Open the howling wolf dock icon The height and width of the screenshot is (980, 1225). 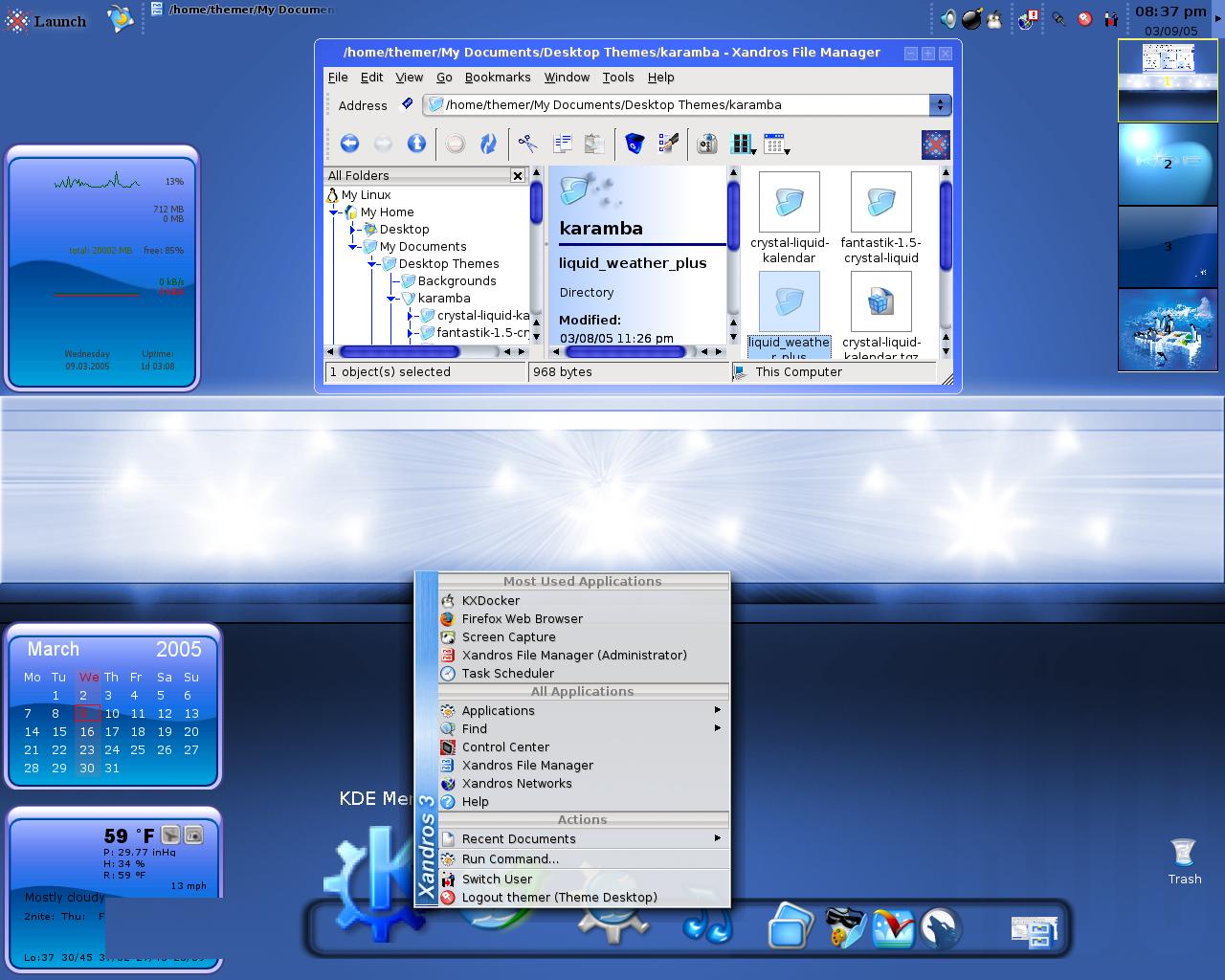click(940, 927)
